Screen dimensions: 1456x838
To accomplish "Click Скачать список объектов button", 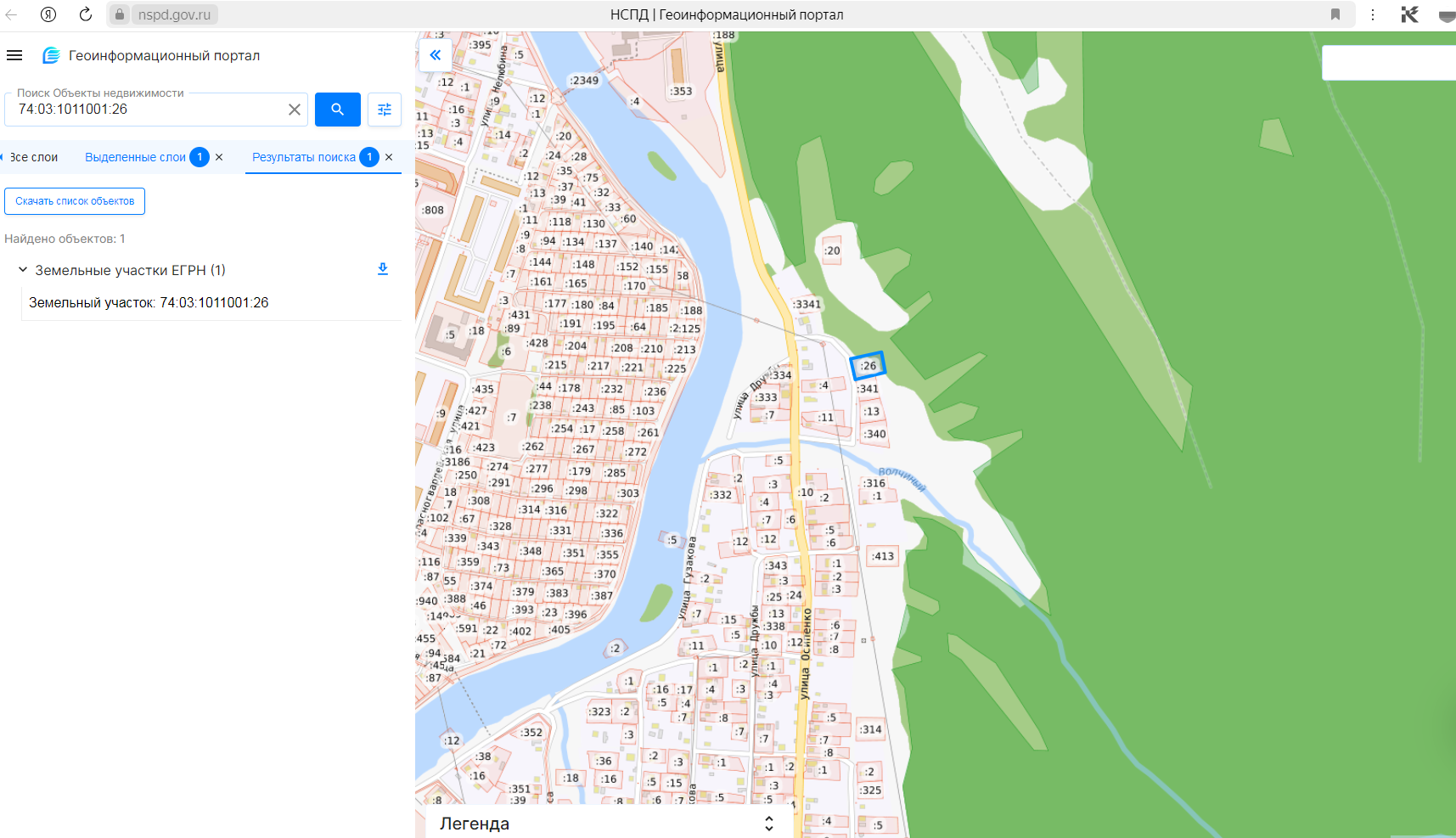I will coord(75,201).
